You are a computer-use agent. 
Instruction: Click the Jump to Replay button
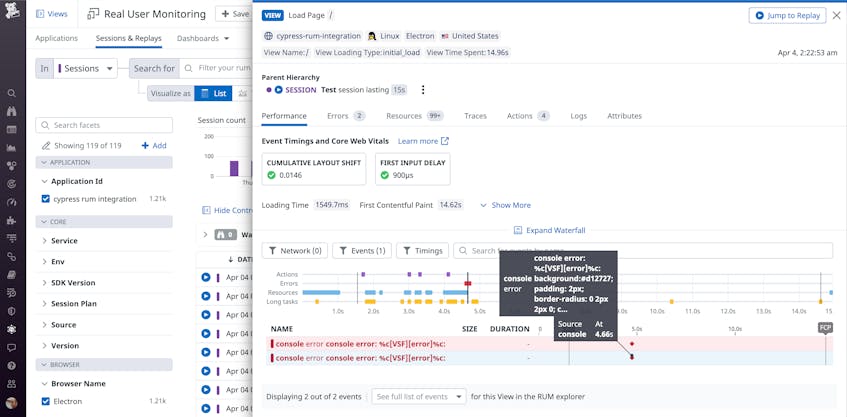pyautogui.click(x=788, y=15)
